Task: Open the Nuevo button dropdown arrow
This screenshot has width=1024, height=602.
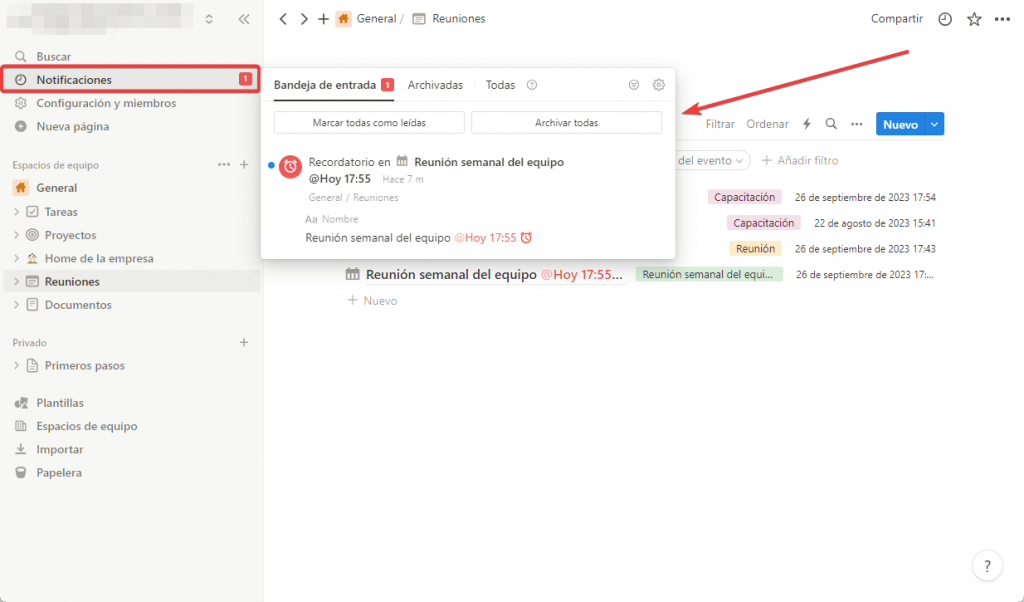Action: coord(933,123)
